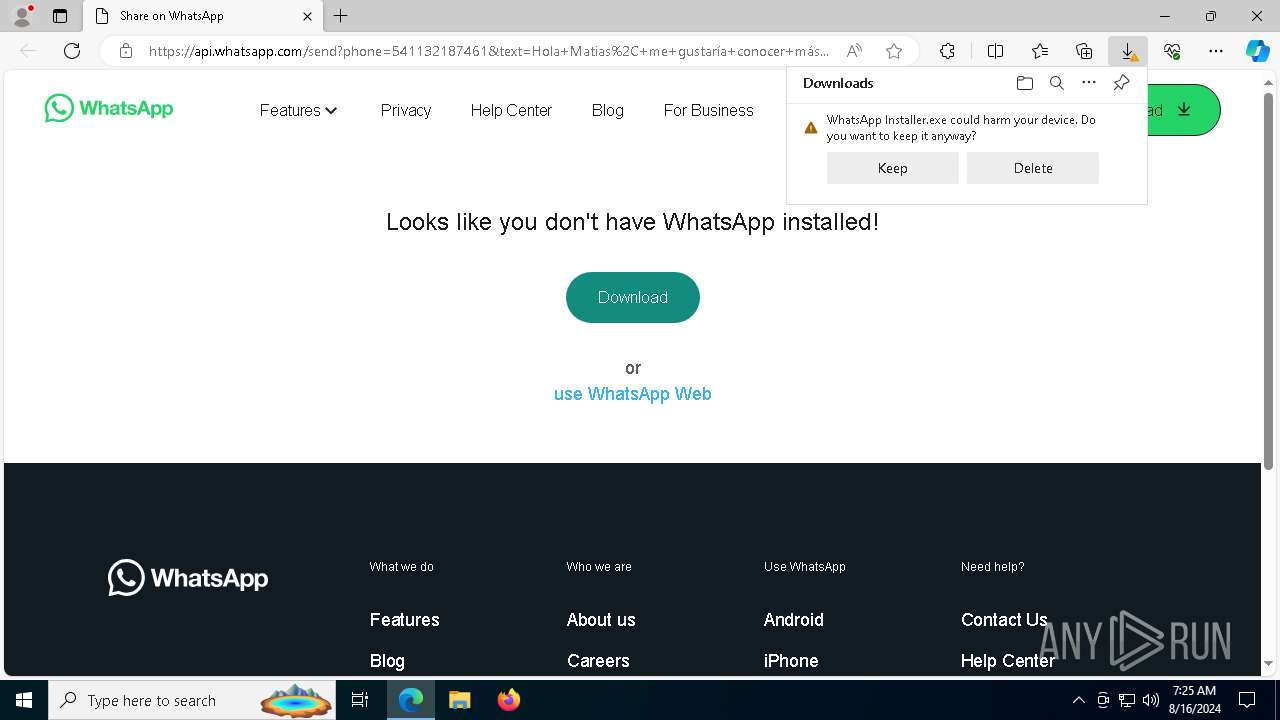Click the Read aloud icon in address bar
The height and width of the screenshot is (720, 1280).
[854, 51]
